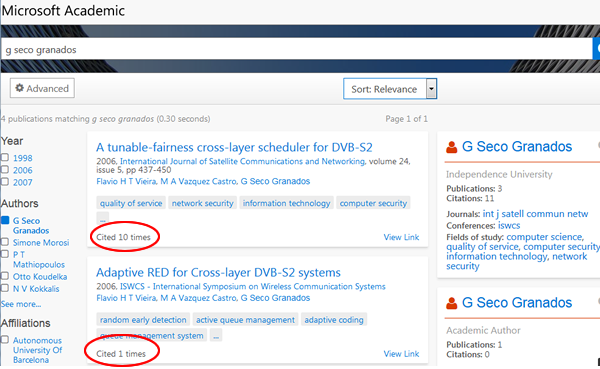
Task: Select the computer security tag under first paper
Action: (373, 203)
